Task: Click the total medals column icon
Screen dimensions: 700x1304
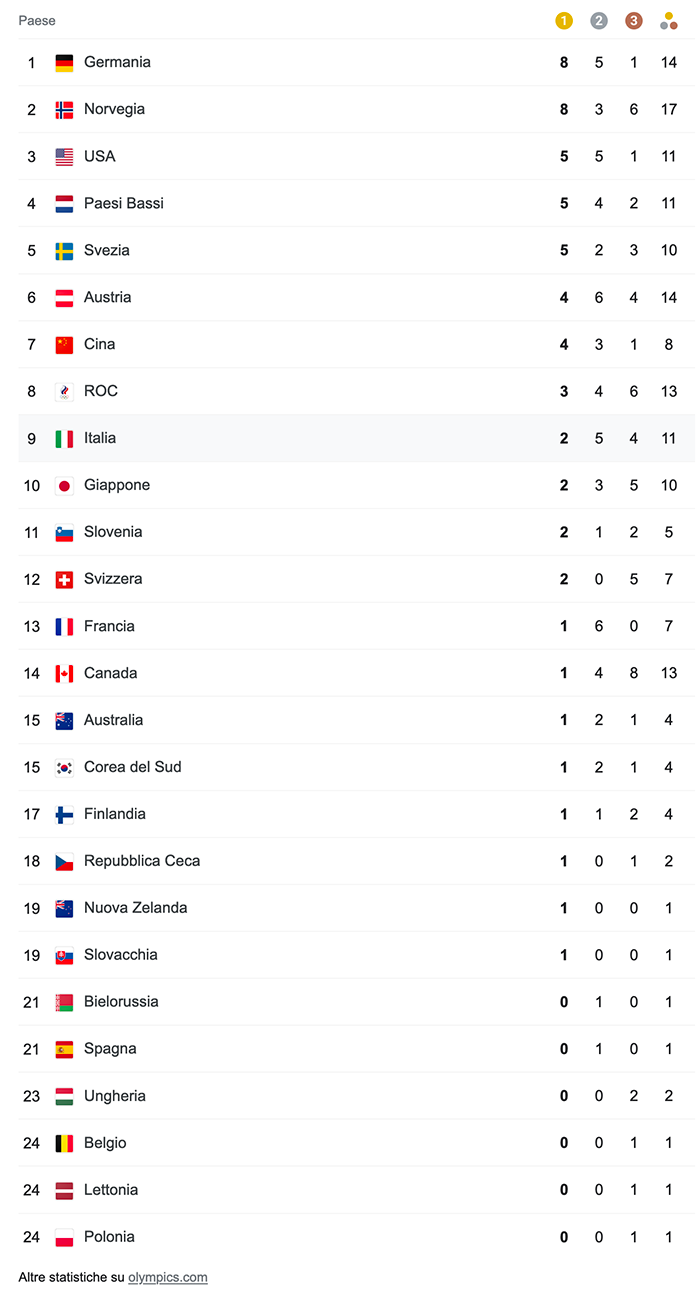Action: click(x=669, y=21)
